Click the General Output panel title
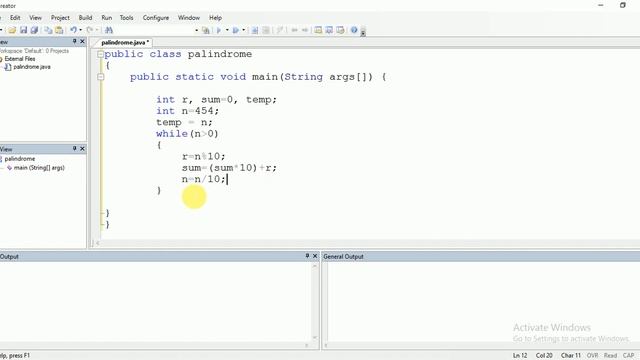 (343, 257)
